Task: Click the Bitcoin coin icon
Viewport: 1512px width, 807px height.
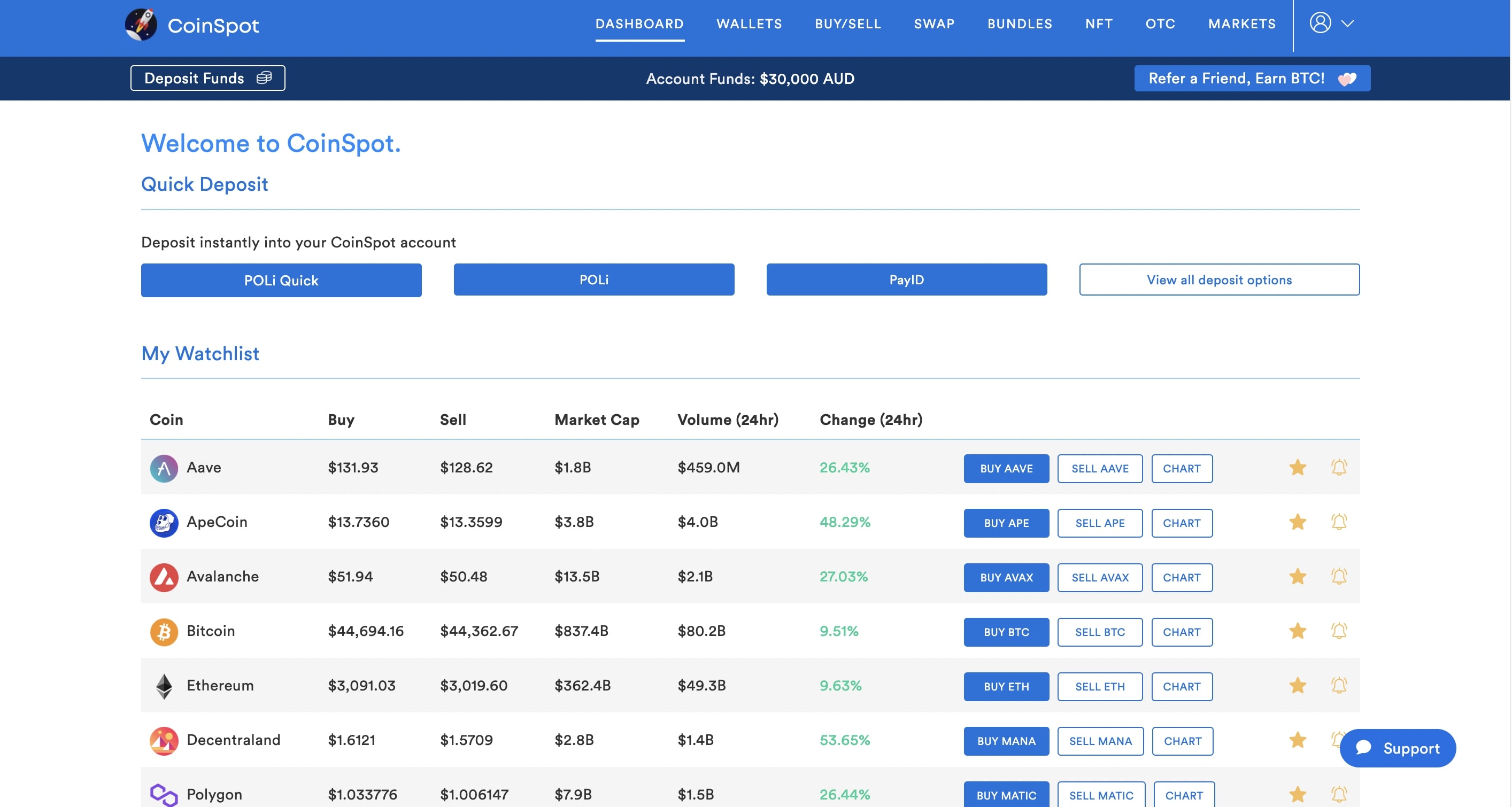Action: [x=164, y=632]
